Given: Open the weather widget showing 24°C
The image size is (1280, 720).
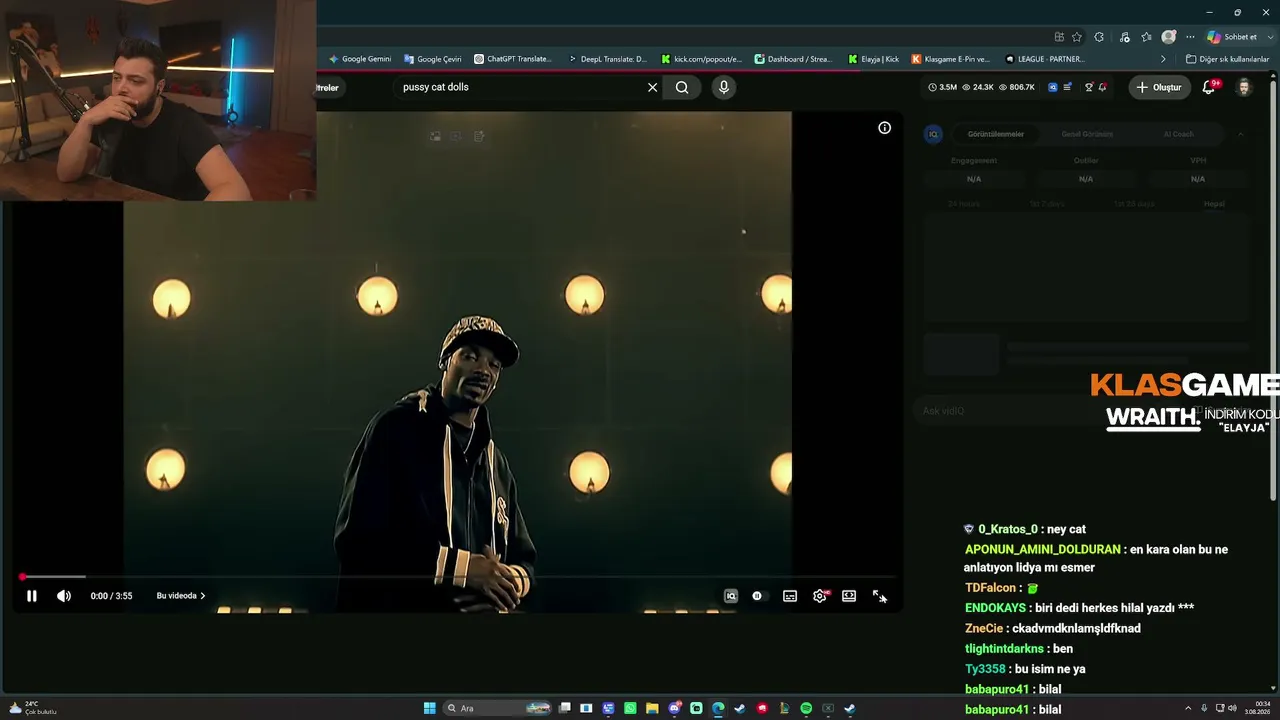Looking at the screenshot, I should [x=33, y=708].
